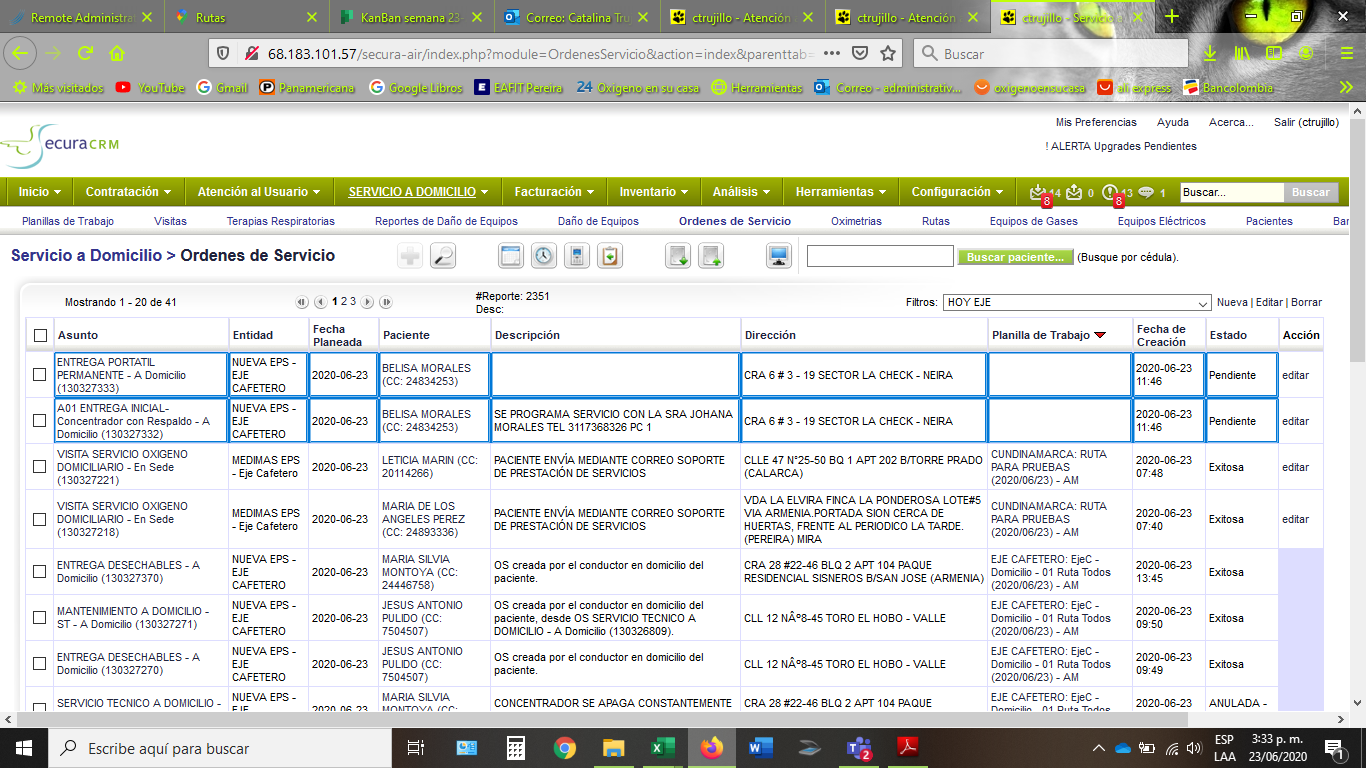Check the MANTENIMIENTO A DOMICILIO row checkbox

(40, 618)
